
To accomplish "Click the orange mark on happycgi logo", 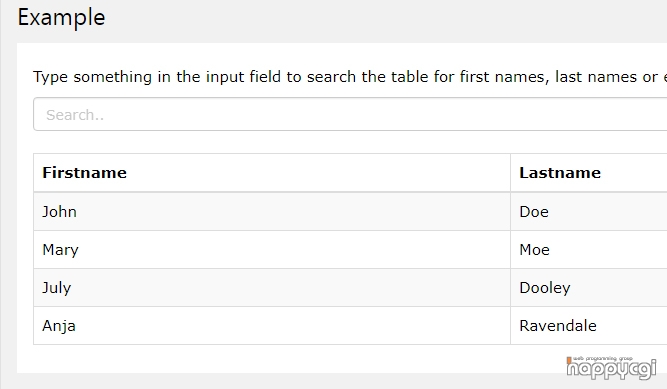I will [569, 360].
